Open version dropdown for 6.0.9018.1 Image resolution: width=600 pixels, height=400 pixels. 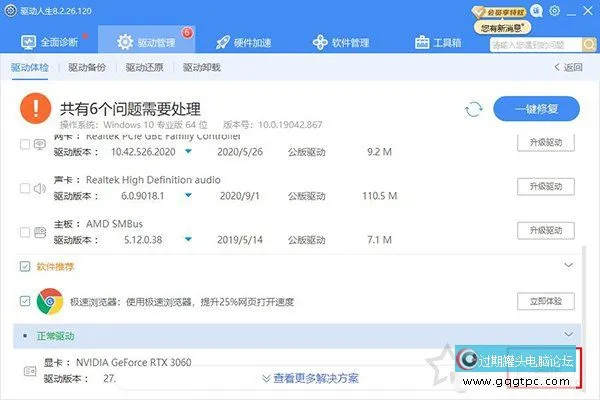pos(188,196)
